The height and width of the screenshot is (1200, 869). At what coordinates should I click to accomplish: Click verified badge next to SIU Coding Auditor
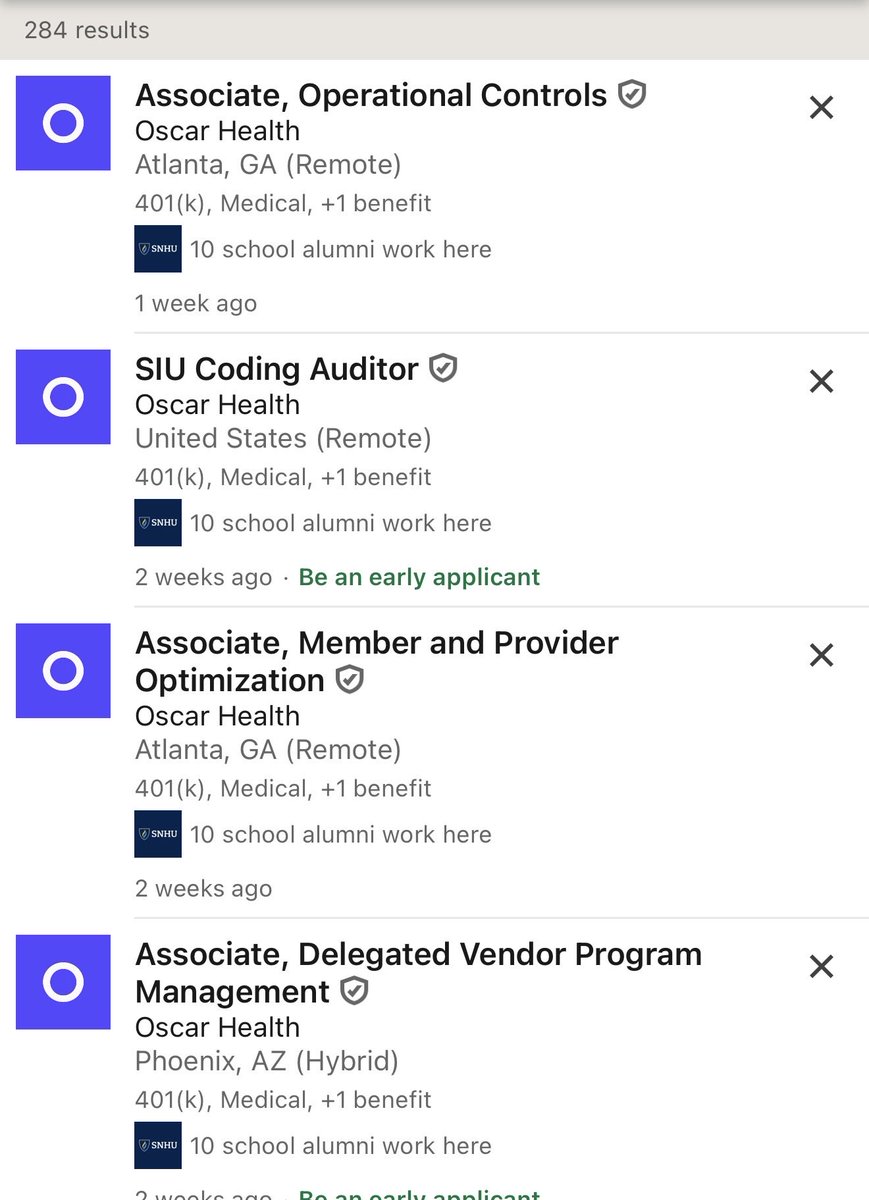click(443, 369)
